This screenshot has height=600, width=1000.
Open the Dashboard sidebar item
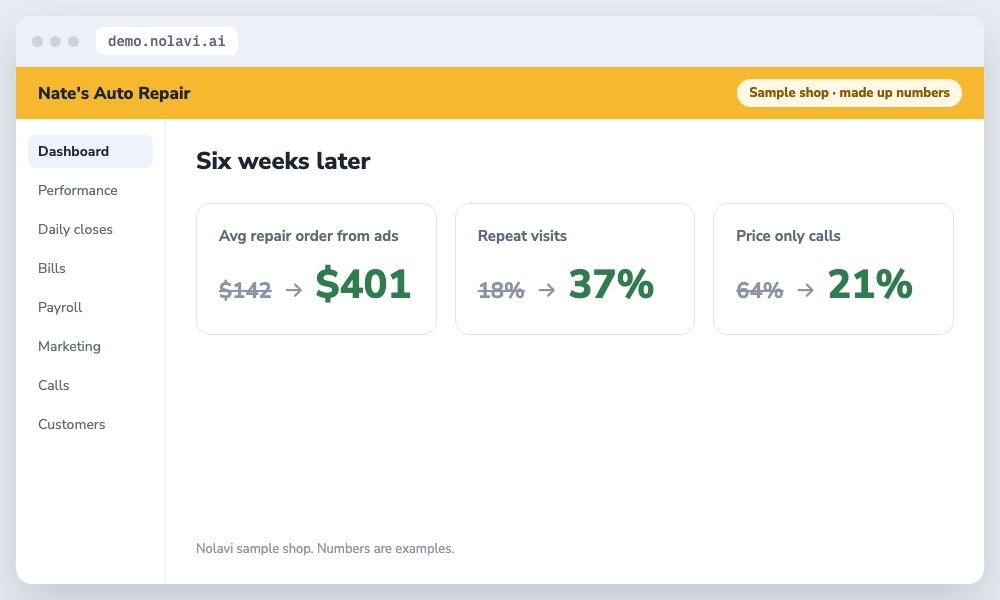[90, 151]
